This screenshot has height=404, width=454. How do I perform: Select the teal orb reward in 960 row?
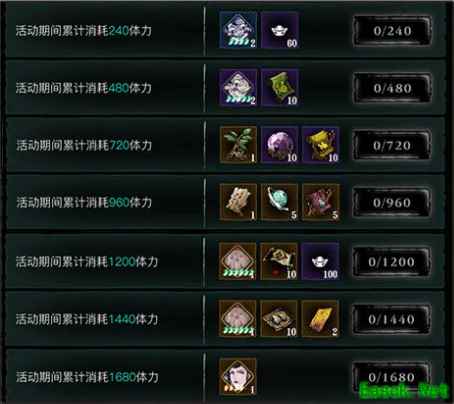click(279, 202)
